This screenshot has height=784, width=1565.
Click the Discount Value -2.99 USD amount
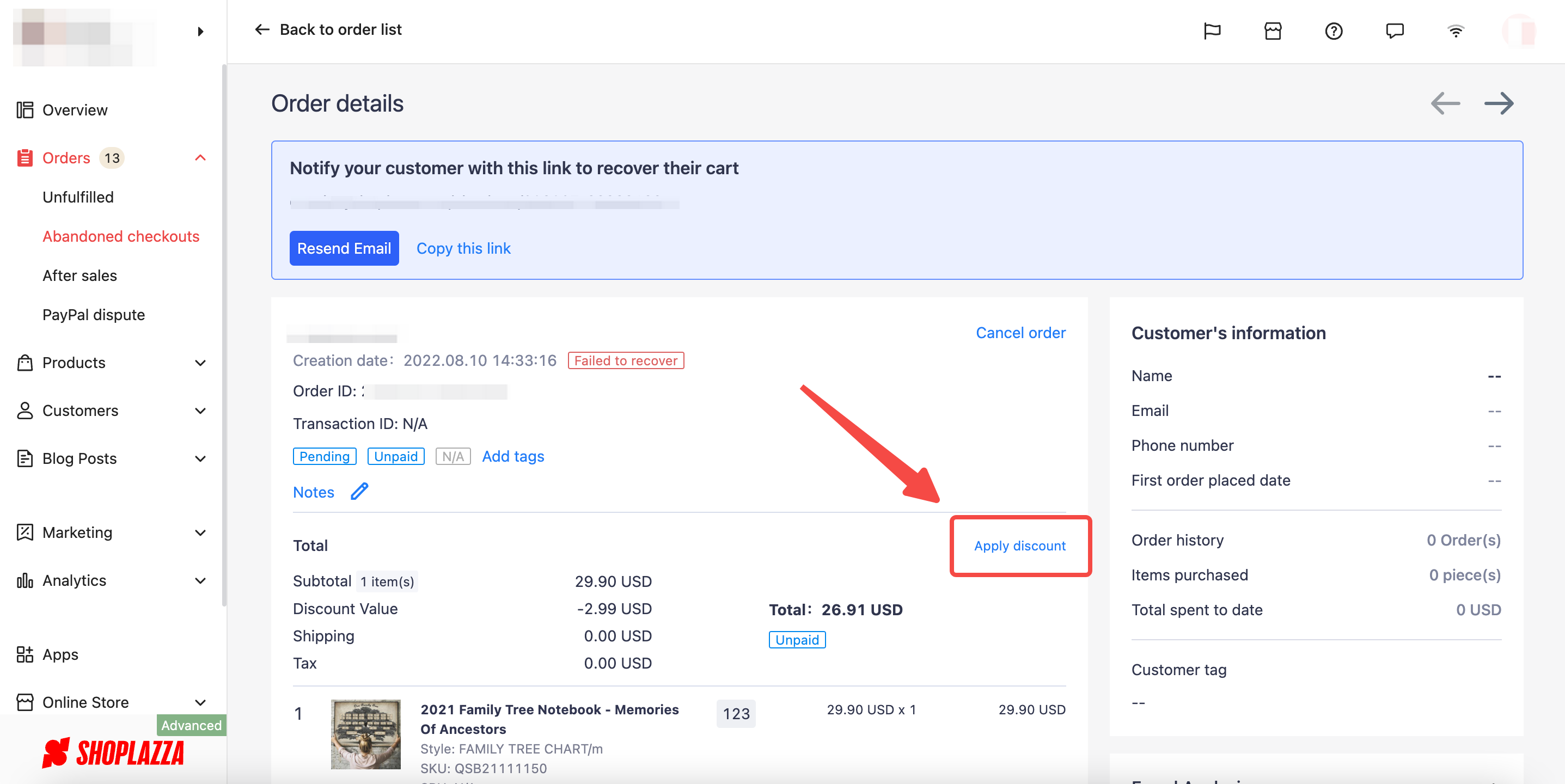614,609
